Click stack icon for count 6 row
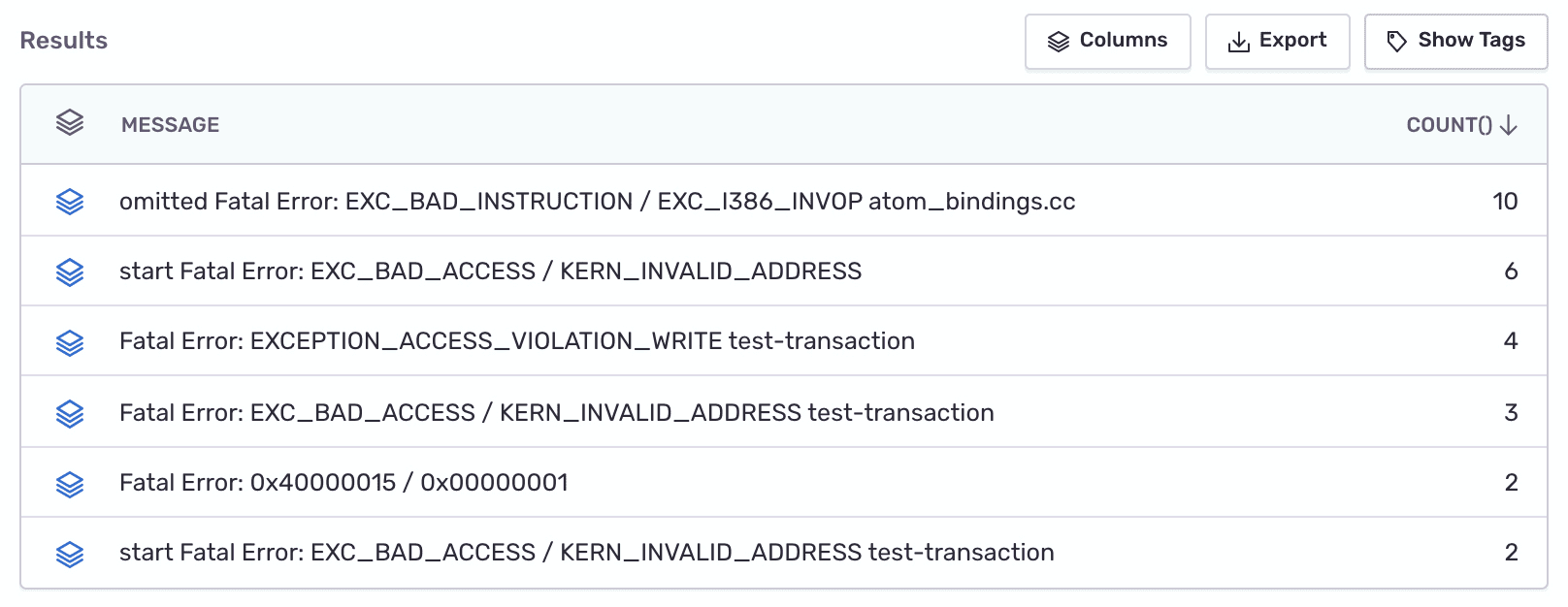The image size is (1568, 607). (x=70, y=272)
